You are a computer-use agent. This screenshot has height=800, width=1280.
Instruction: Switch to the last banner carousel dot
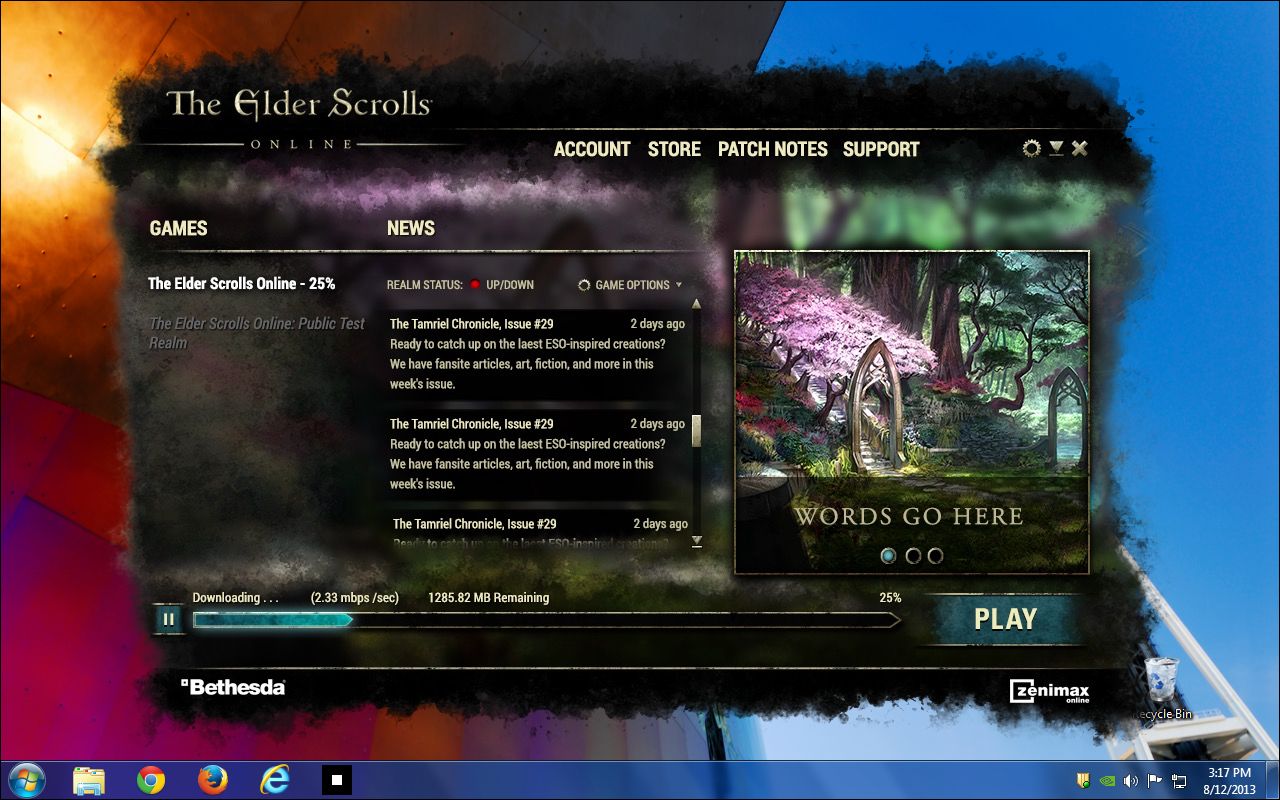935,556
